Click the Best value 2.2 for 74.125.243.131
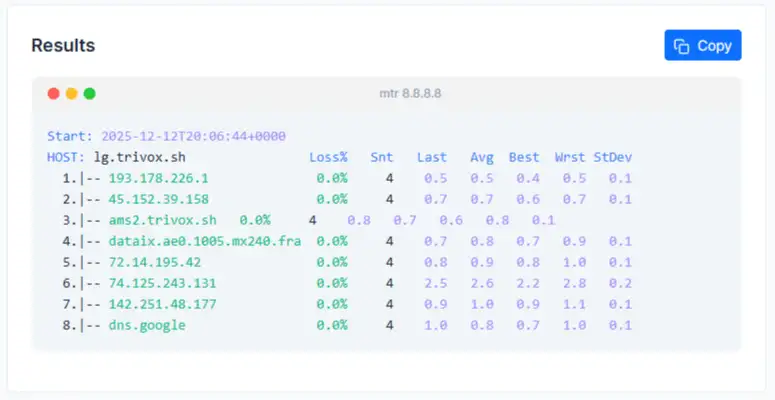This screenshot has height=400, width=775. (x=528, y=283)
